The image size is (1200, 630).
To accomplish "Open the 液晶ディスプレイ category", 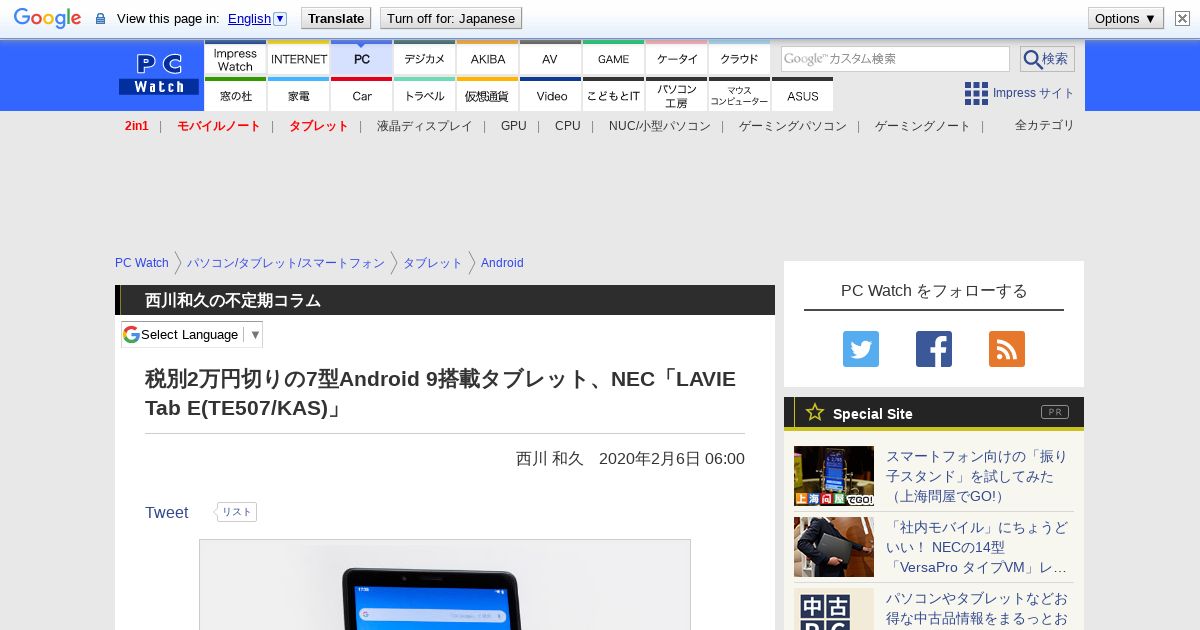I will pos(424,126).
